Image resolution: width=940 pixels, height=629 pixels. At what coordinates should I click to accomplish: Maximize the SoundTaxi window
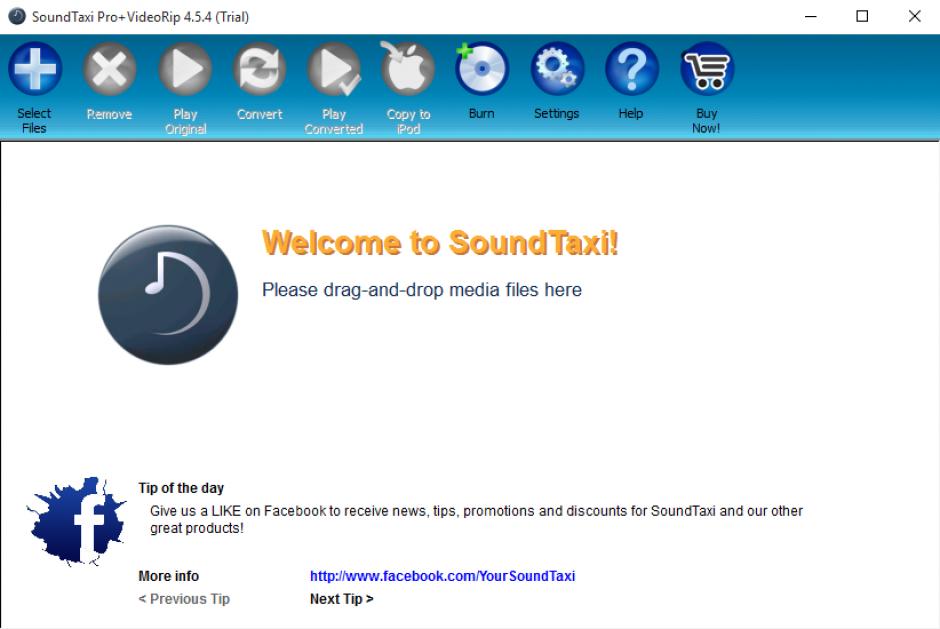point(862,16)
